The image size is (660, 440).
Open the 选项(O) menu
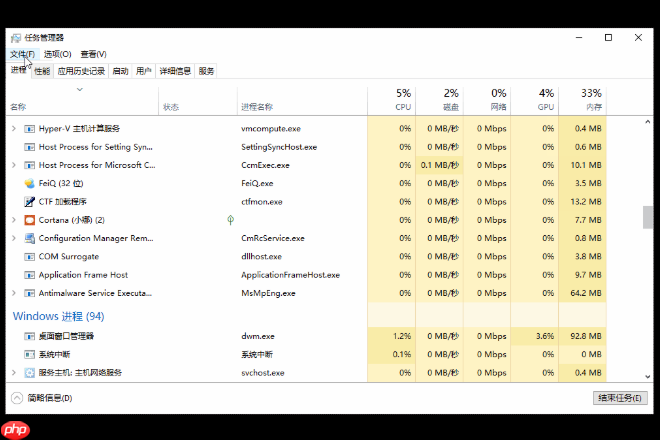(58, 54)
